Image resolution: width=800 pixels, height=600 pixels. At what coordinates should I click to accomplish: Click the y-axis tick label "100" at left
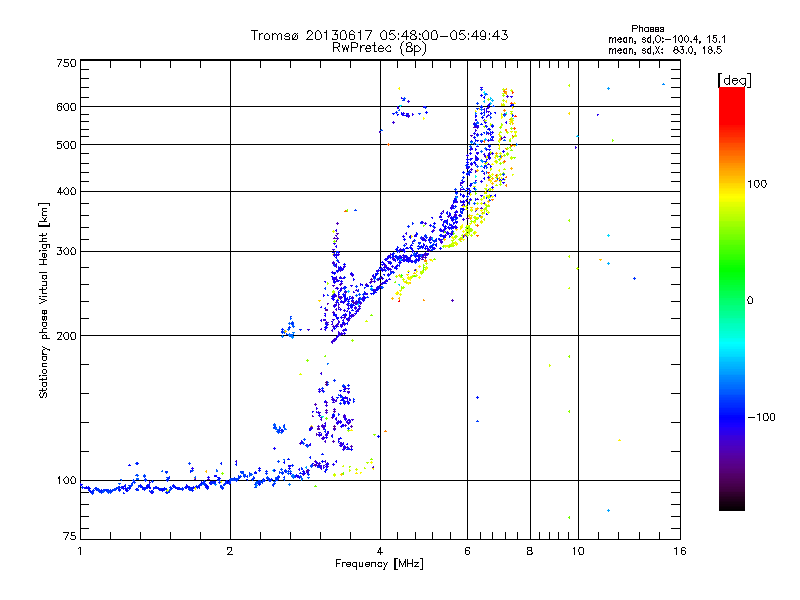coord(66,480)
